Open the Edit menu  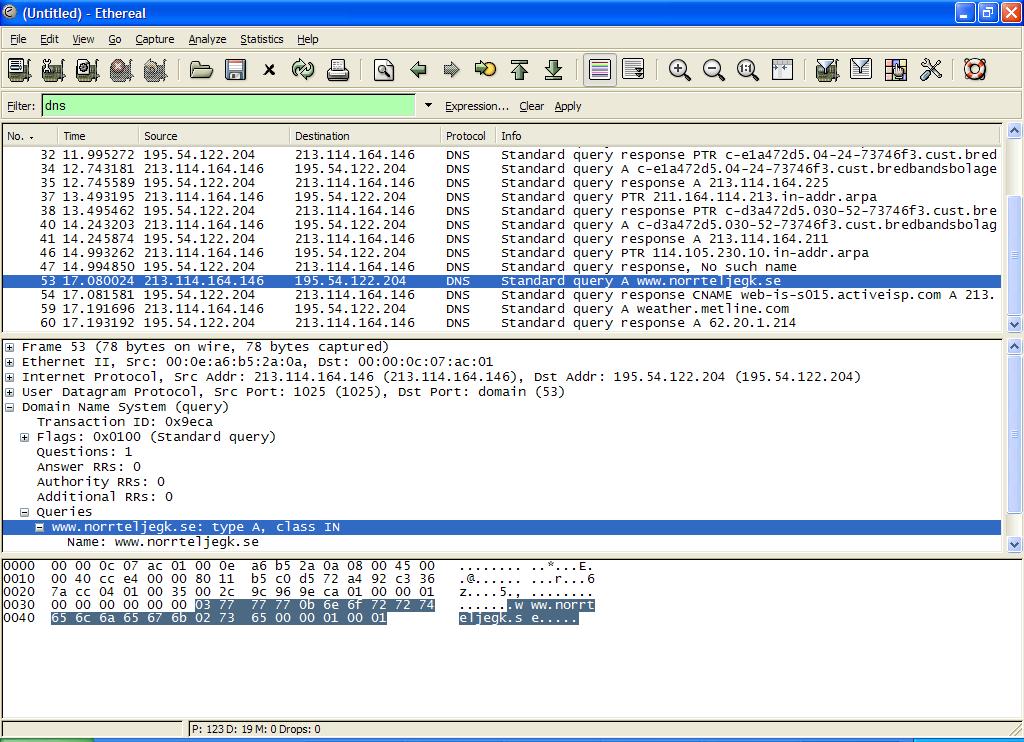point(49,39)
